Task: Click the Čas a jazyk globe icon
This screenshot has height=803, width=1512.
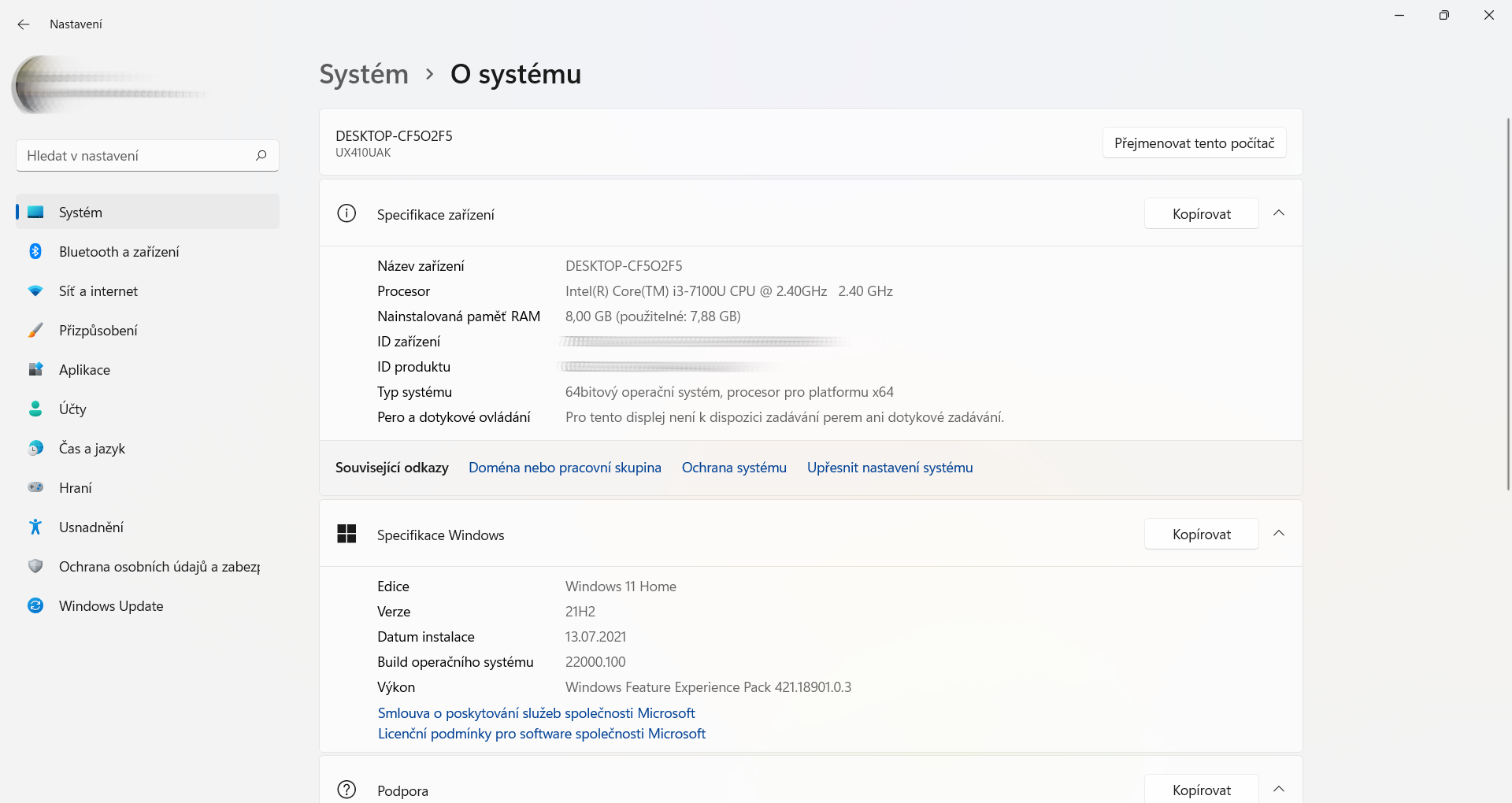Action: [x=35, y=448]
